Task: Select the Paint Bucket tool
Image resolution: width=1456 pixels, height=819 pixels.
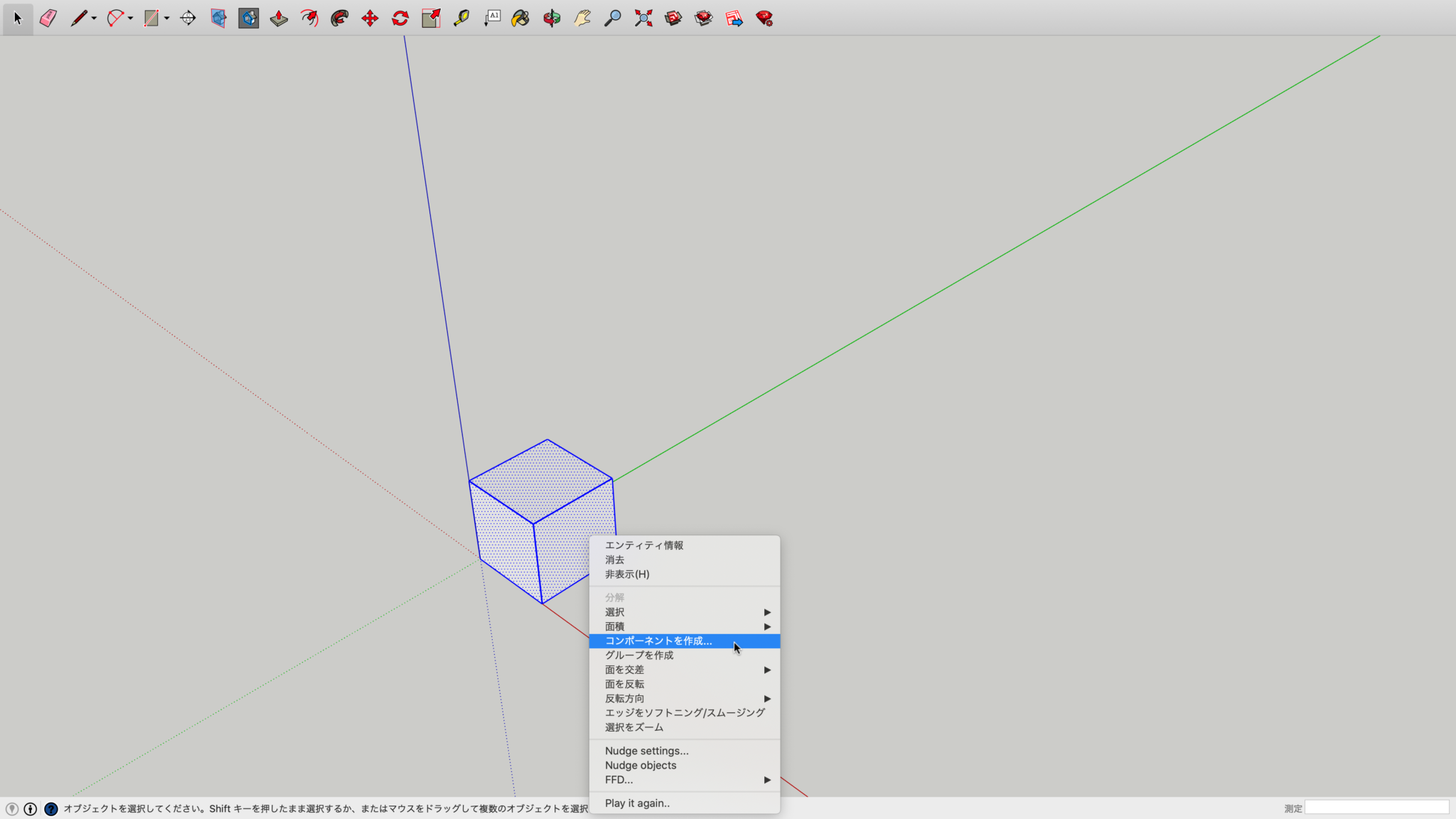Action: pos(520,18)
